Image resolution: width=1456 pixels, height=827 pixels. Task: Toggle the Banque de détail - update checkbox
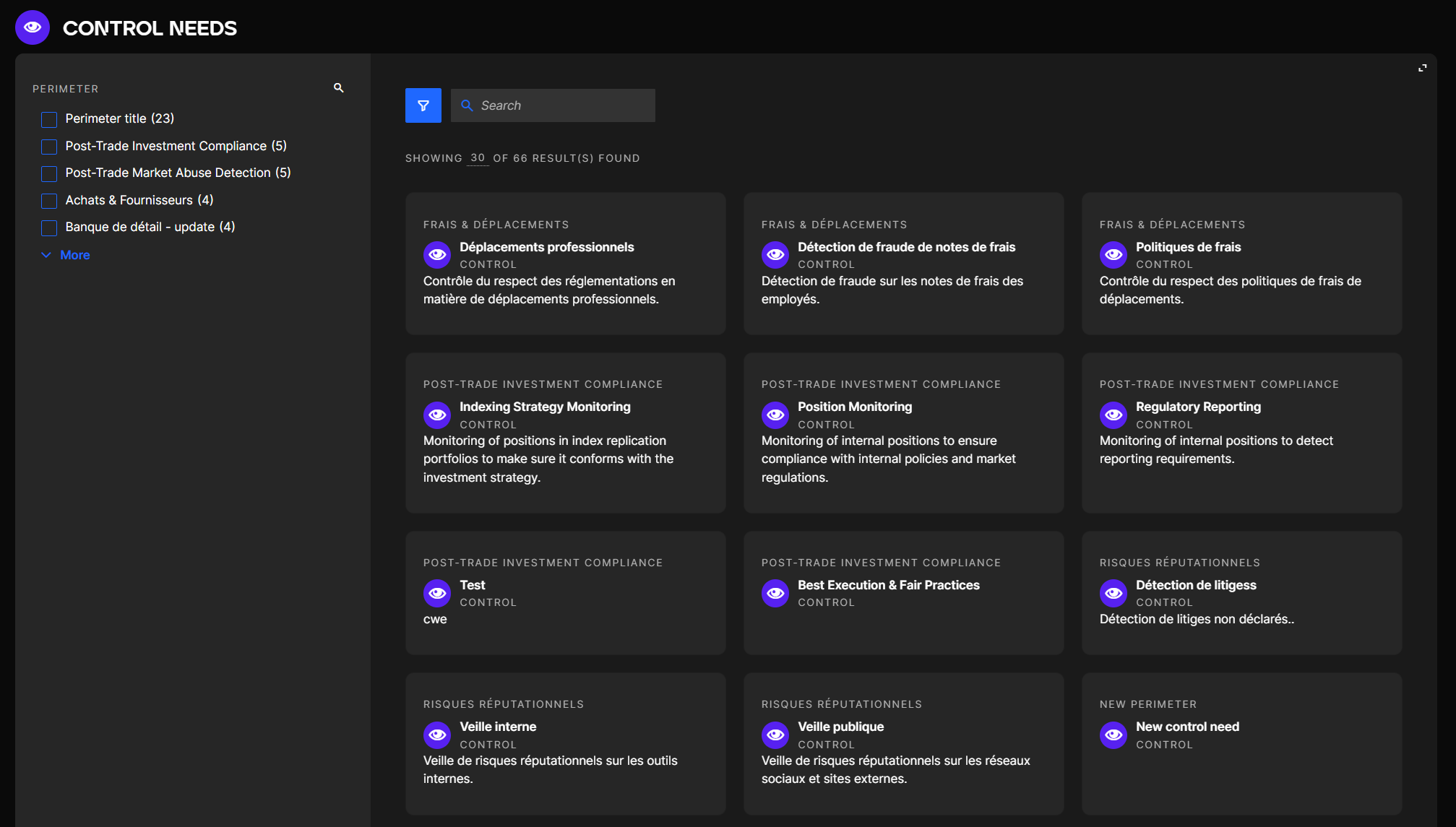click(x=49, y=228)
